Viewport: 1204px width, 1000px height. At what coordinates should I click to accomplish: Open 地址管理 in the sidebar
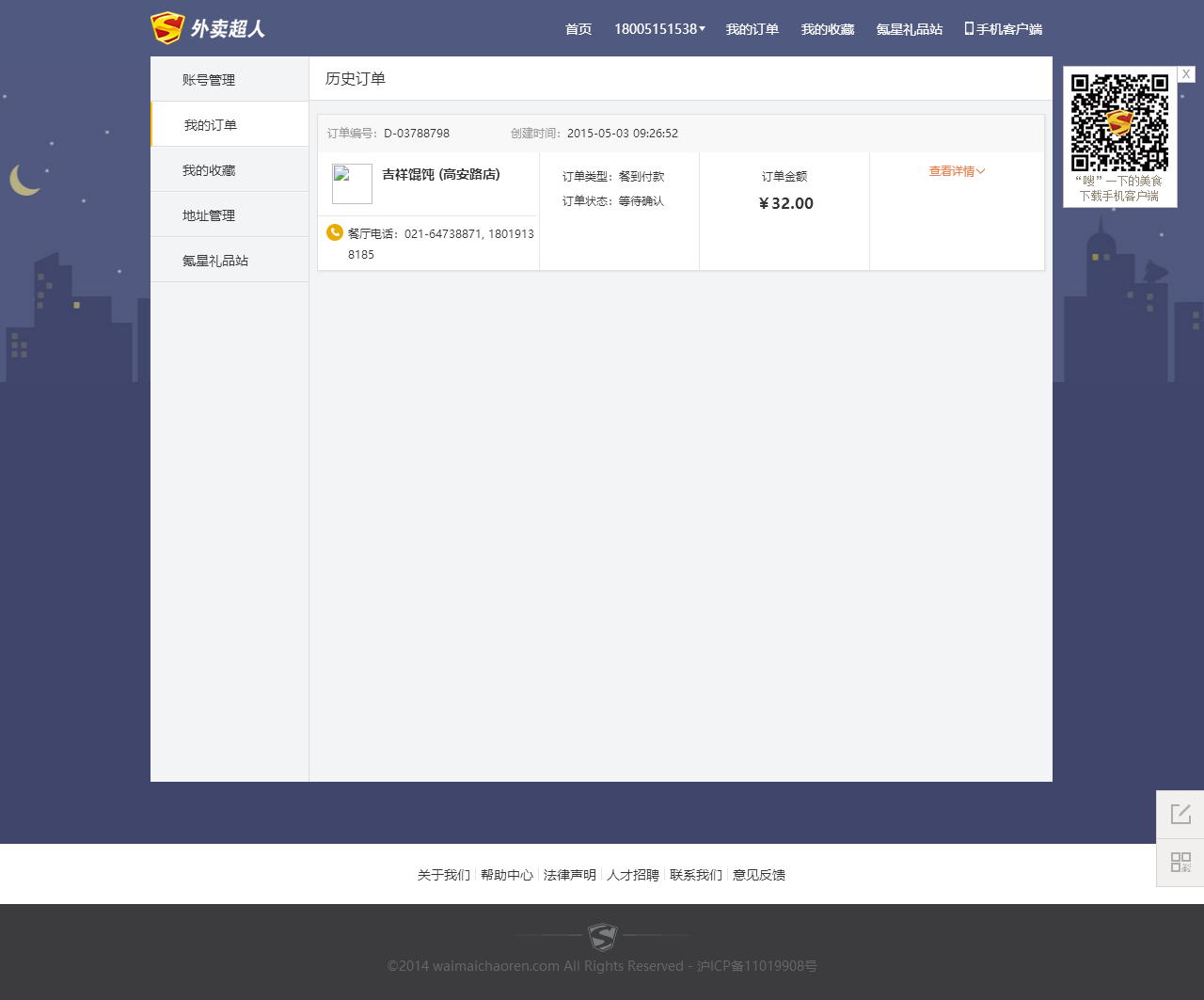(x=209, y=215)
